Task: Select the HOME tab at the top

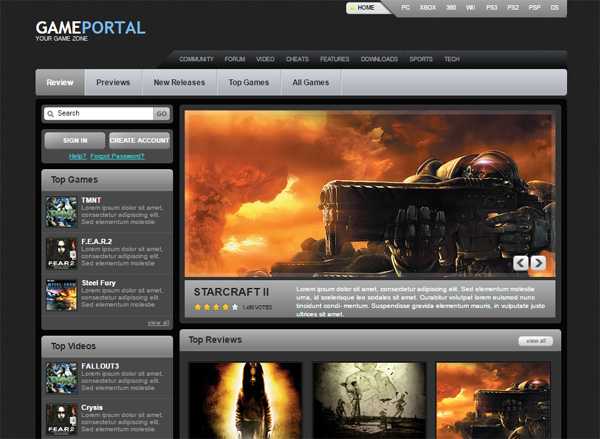Action: pyautogui.click(x=366, y=8)
